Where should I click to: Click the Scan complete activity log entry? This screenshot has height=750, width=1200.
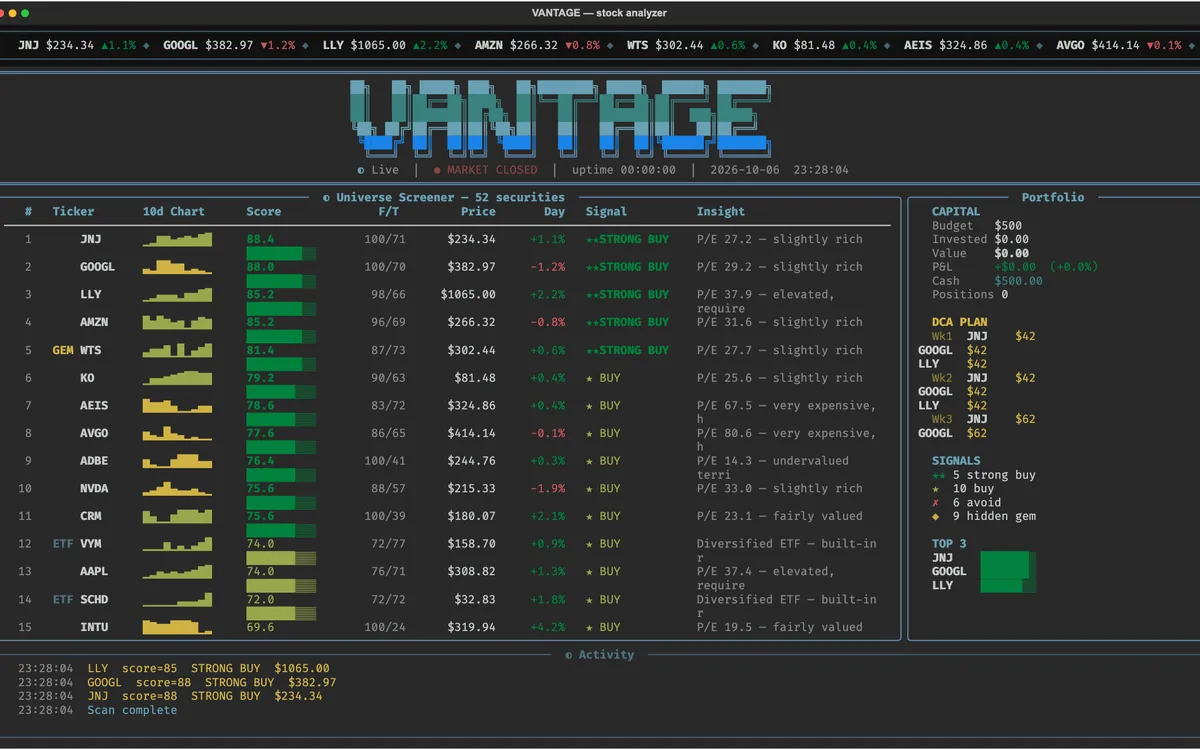tap(132, 710)
